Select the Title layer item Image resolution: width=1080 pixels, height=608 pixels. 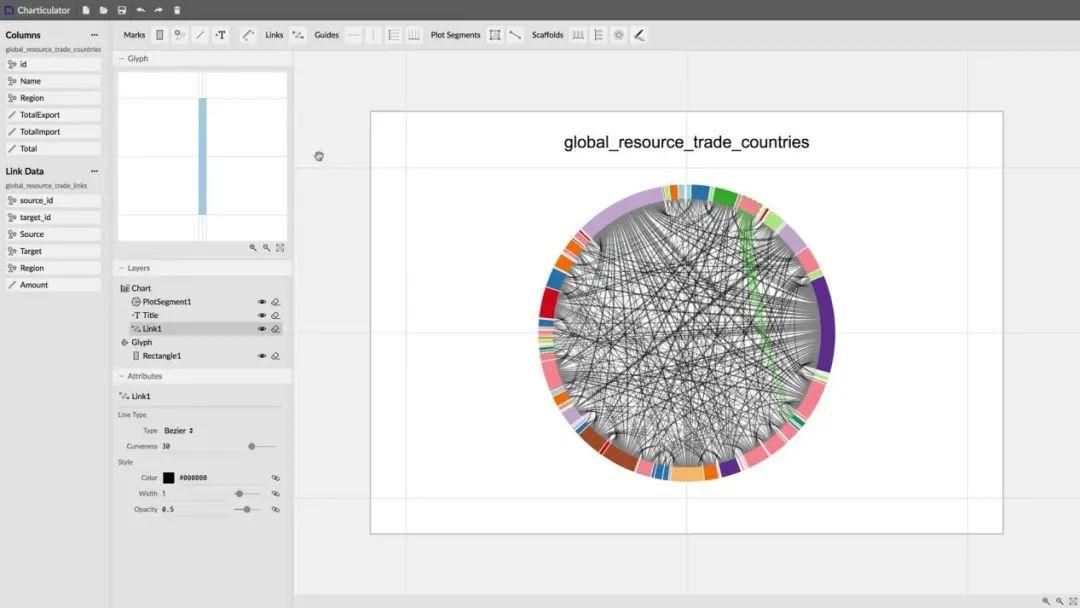(150, 315)
